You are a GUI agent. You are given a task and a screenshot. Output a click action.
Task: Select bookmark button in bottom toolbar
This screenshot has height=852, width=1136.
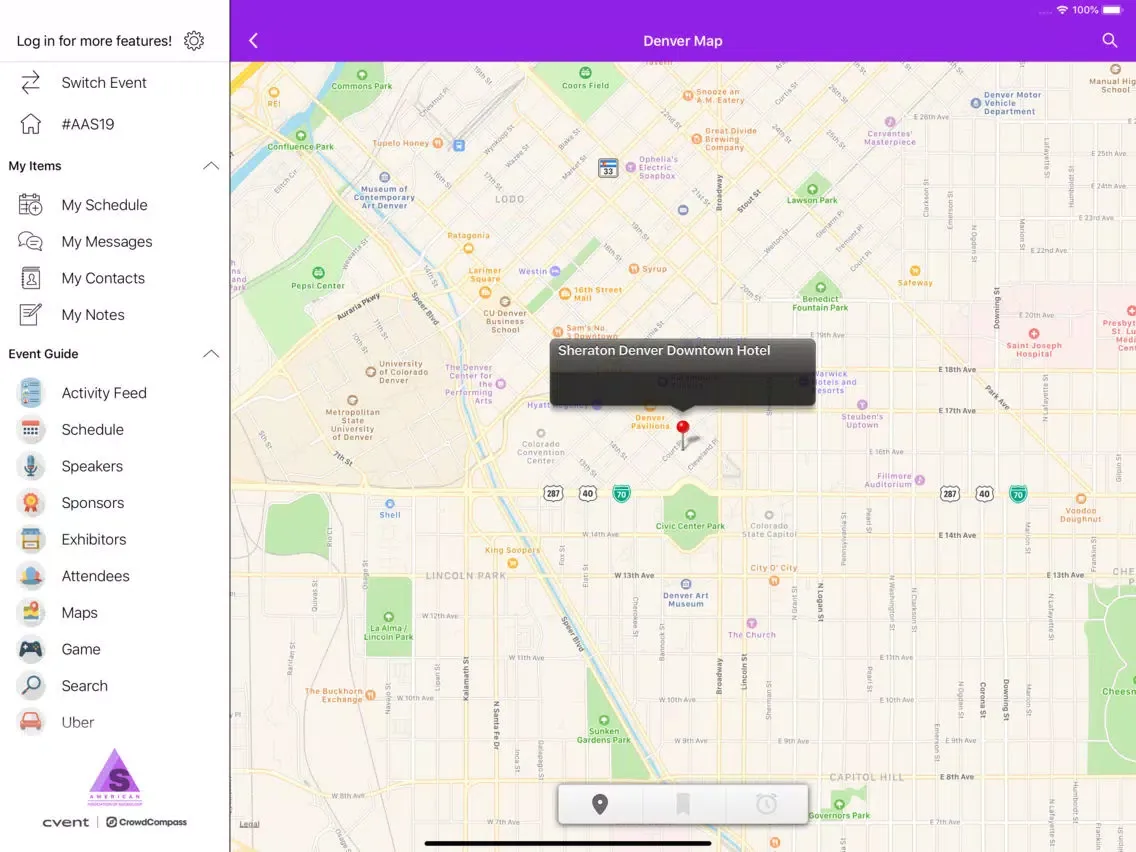pyautogui.click(x=682, y=804)
